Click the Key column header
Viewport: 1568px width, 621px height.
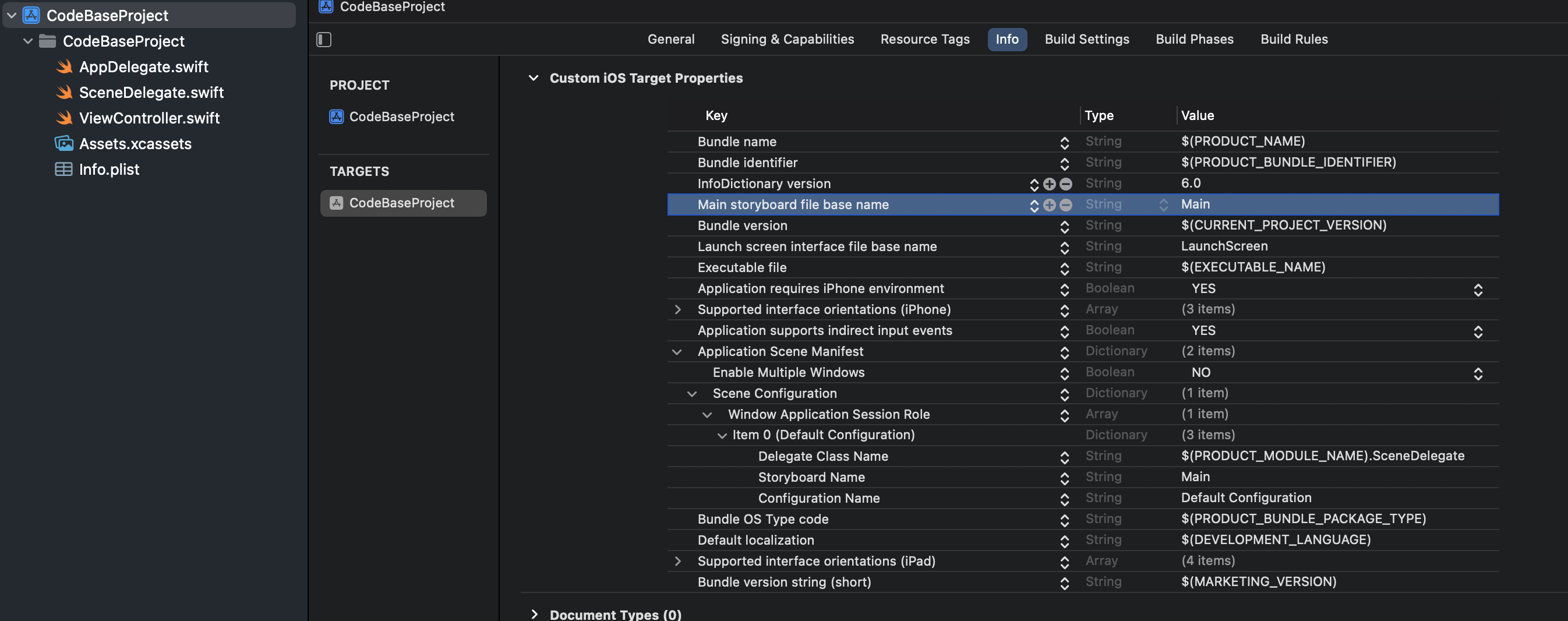tap(716, 115)
